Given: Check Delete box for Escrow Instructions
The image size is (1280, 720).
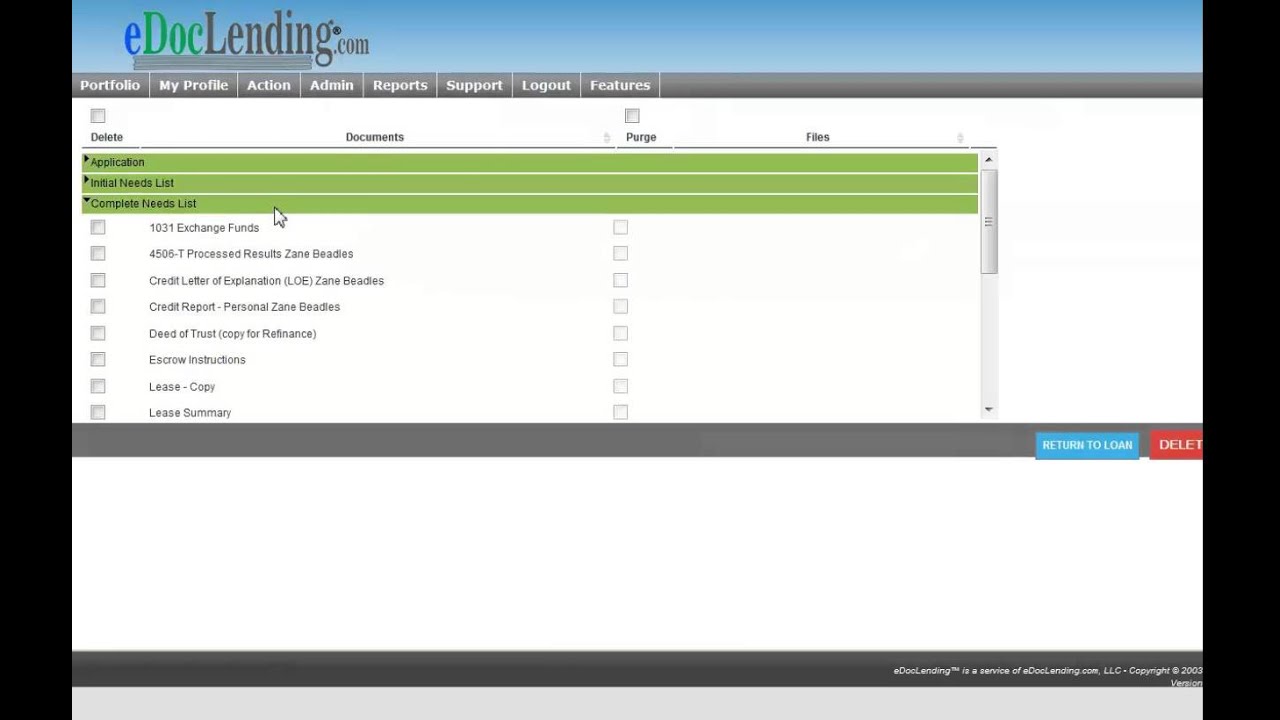Looking at the screenshot, I should [x=98, y=359].
